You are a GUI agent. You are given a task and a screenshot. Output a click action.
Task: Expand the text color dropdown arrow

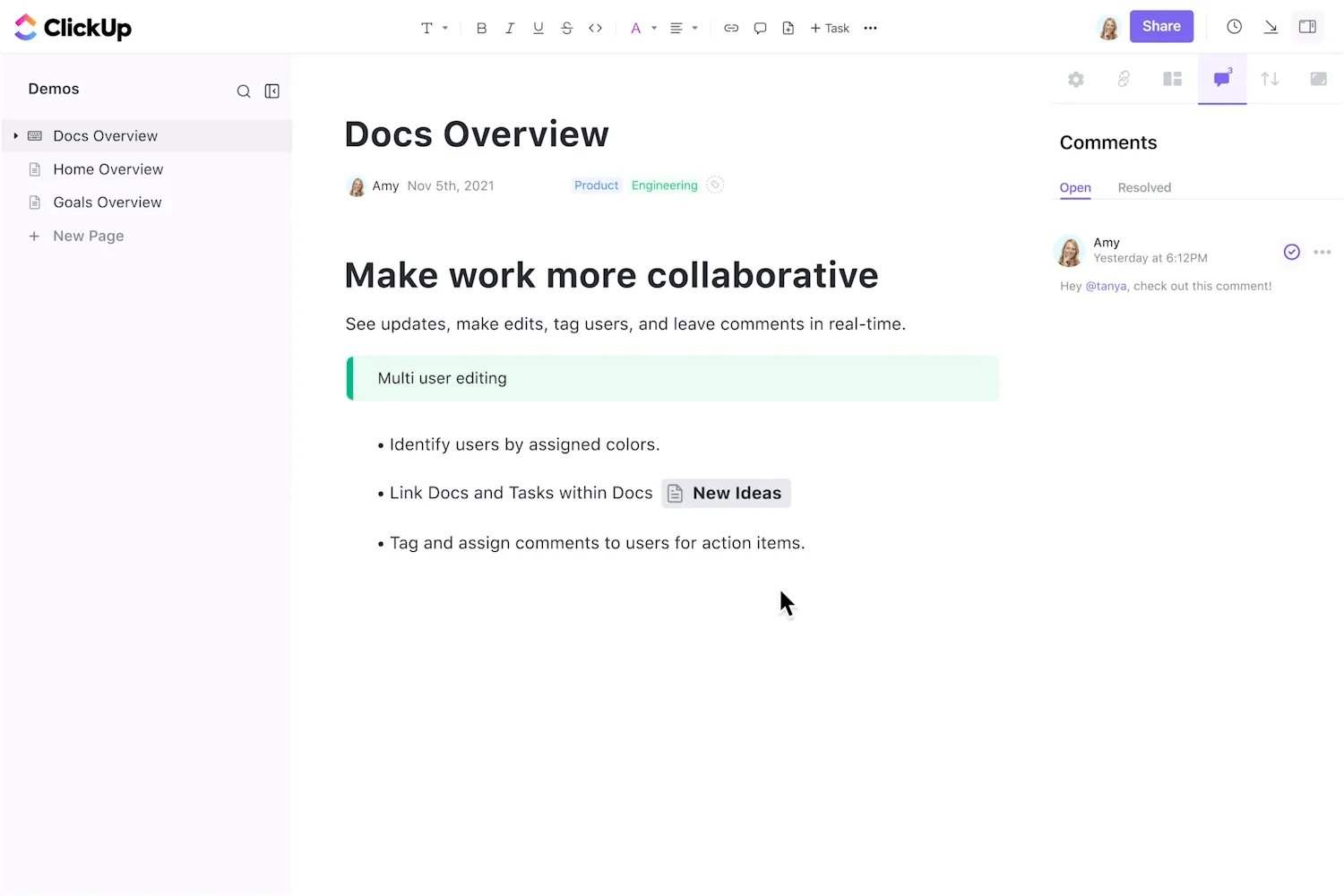654,28
